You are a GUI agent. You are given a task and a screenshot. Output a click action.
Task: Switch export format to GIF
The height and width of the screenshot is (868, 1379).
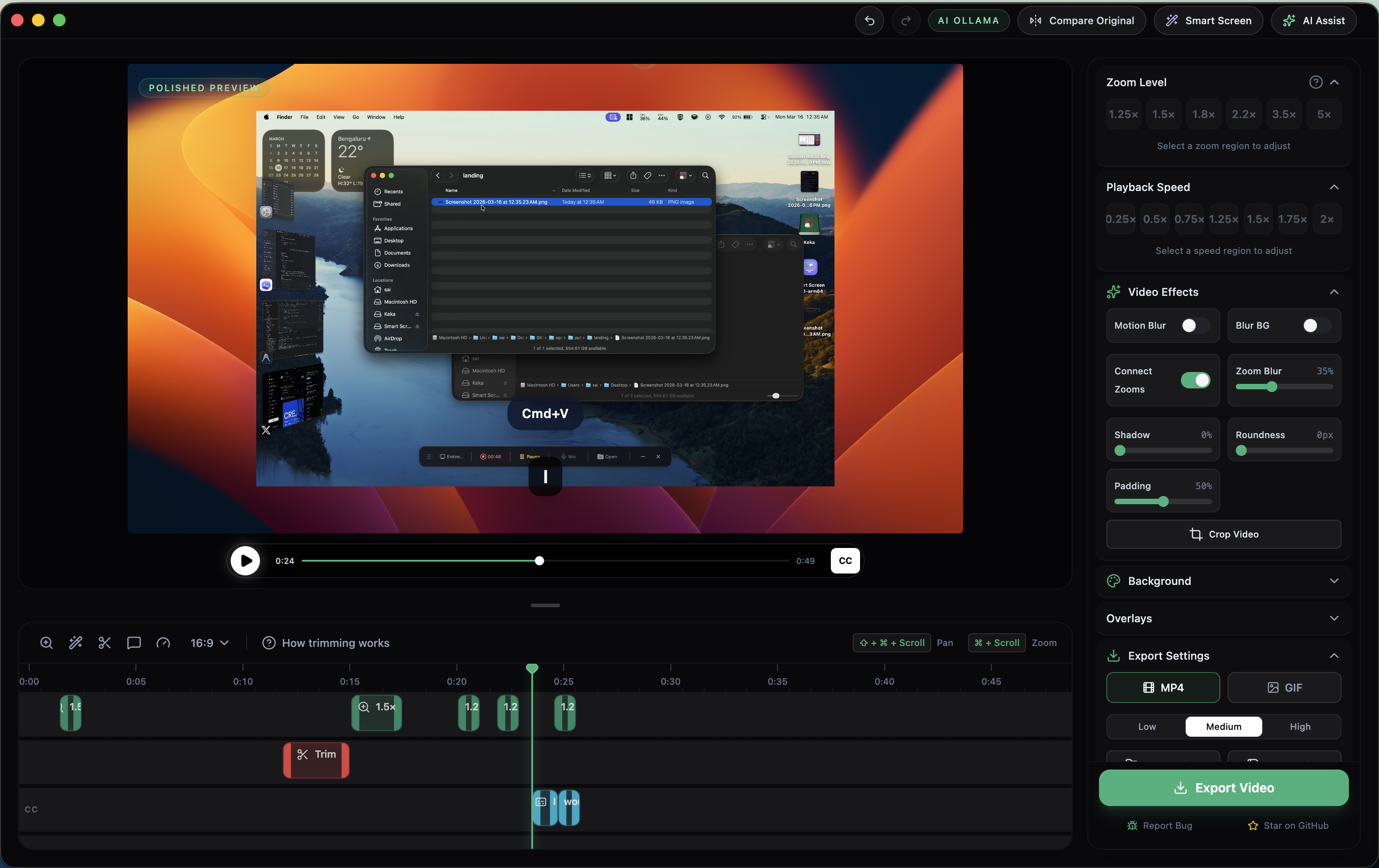pos(1285,687)
